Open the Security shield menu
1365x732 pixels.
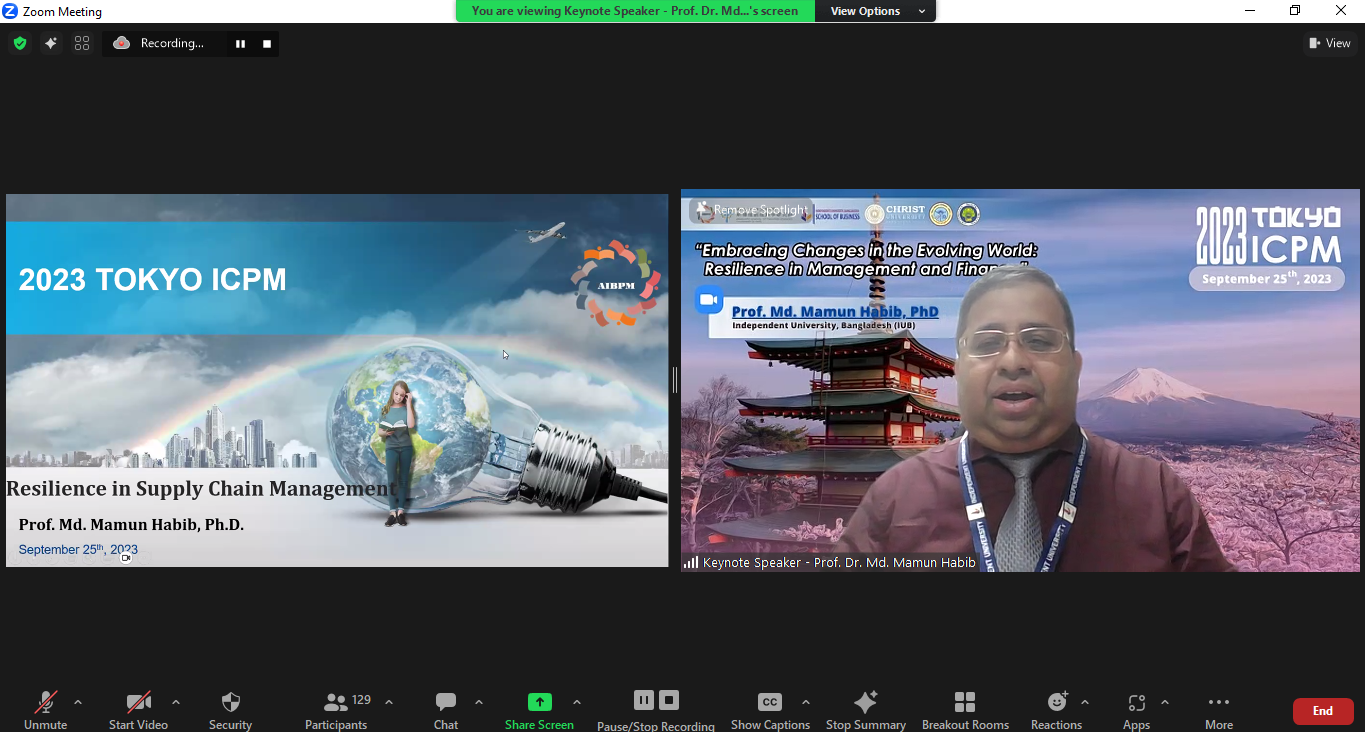point(230,710)
